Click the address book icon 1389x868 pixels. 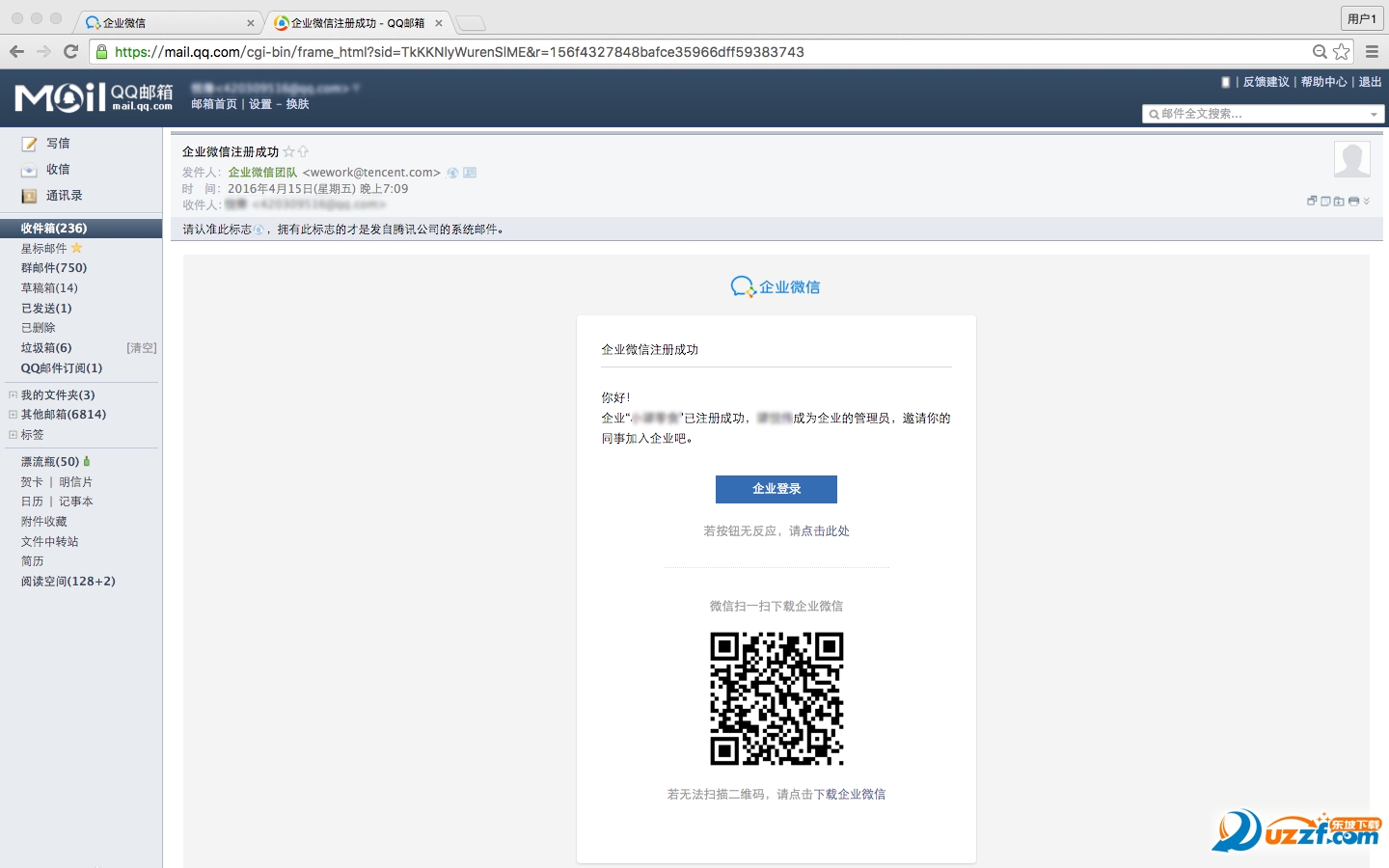29,196
